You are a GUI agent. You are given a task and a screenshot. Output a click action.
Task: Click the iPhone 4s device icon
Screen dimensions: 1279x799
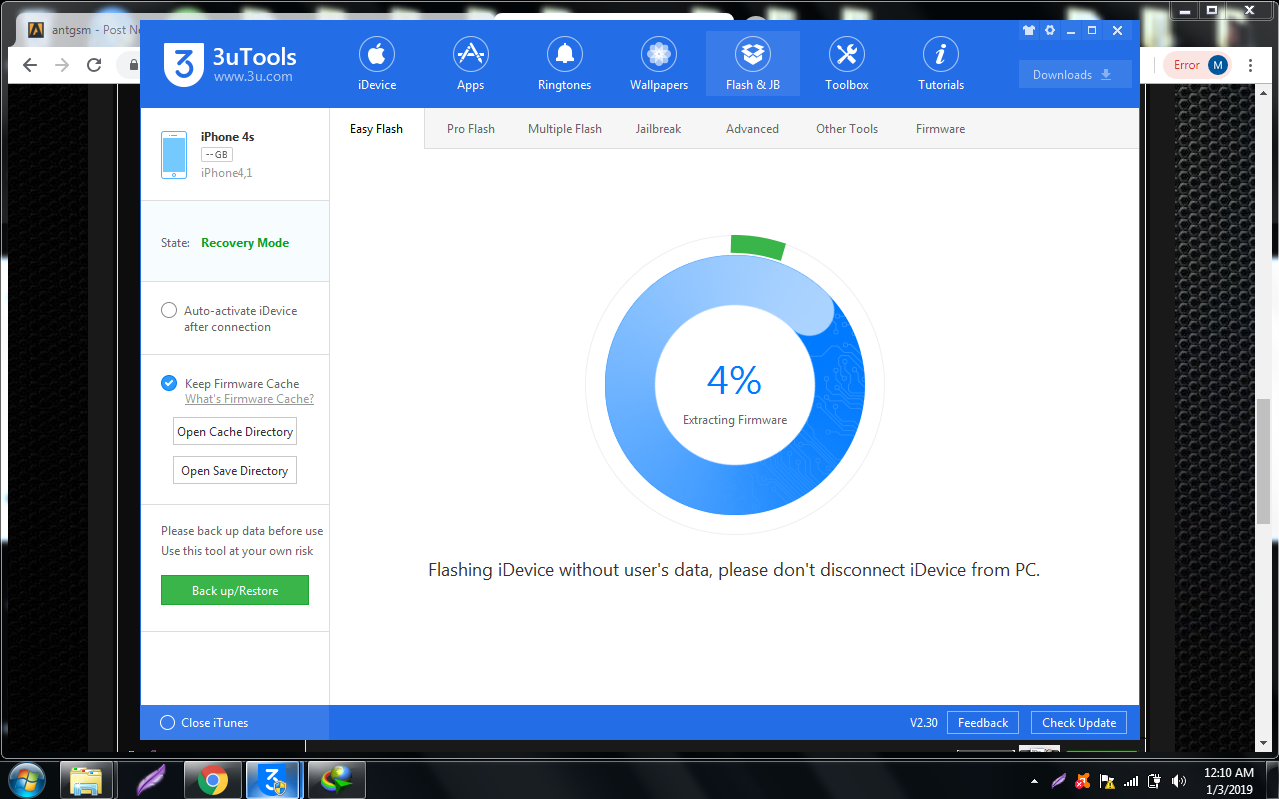click(174, 155)
